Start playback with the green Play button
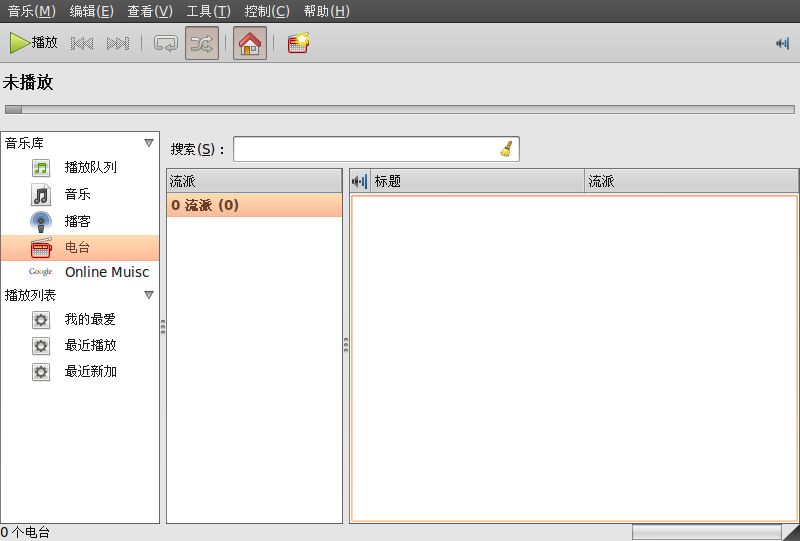Screen dimensions: 800x541 coord(34,43)
